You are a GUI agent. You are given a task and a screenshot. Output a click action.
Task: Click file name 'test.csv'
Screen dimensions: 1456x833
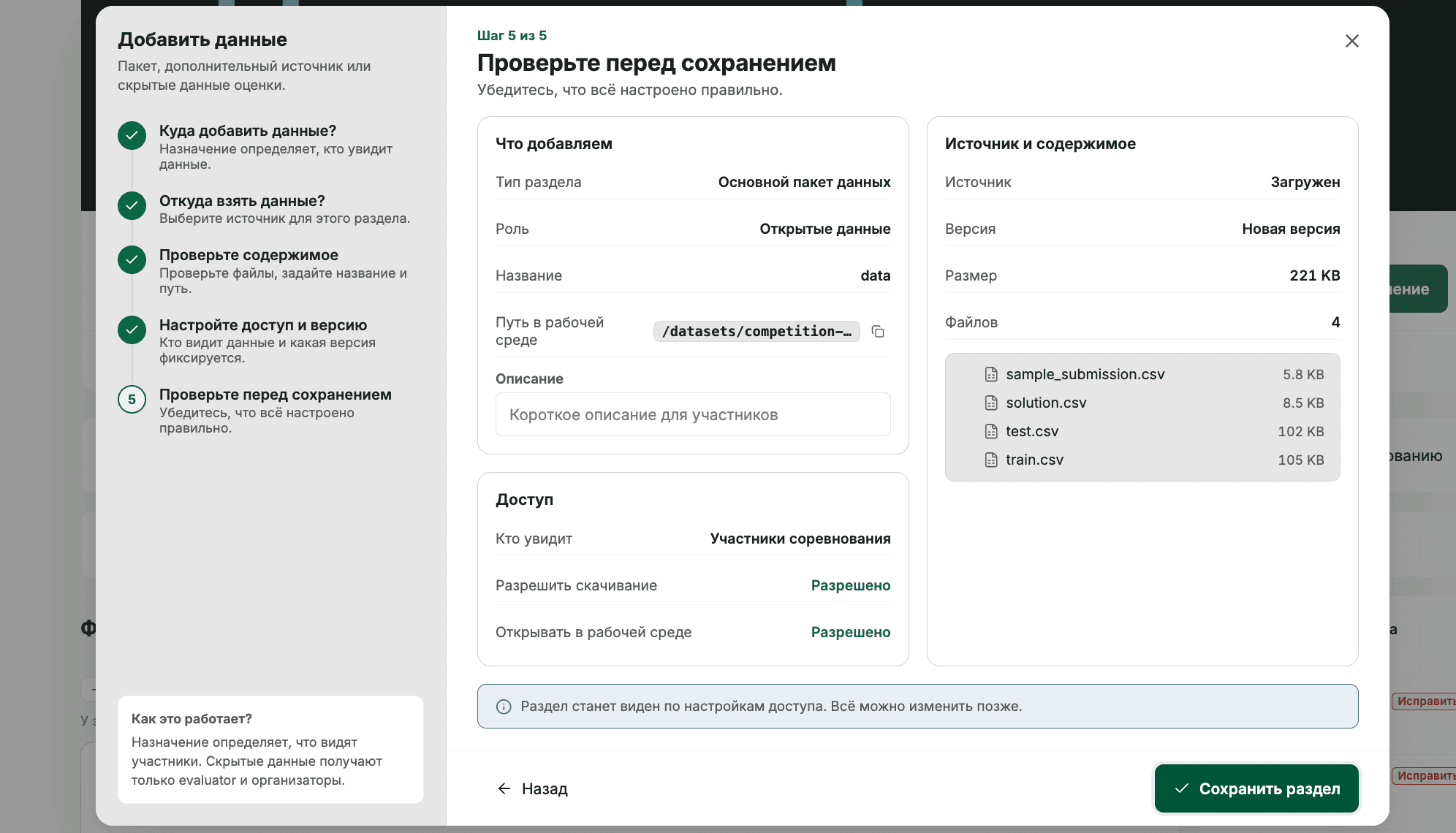tap(1032, 431)
